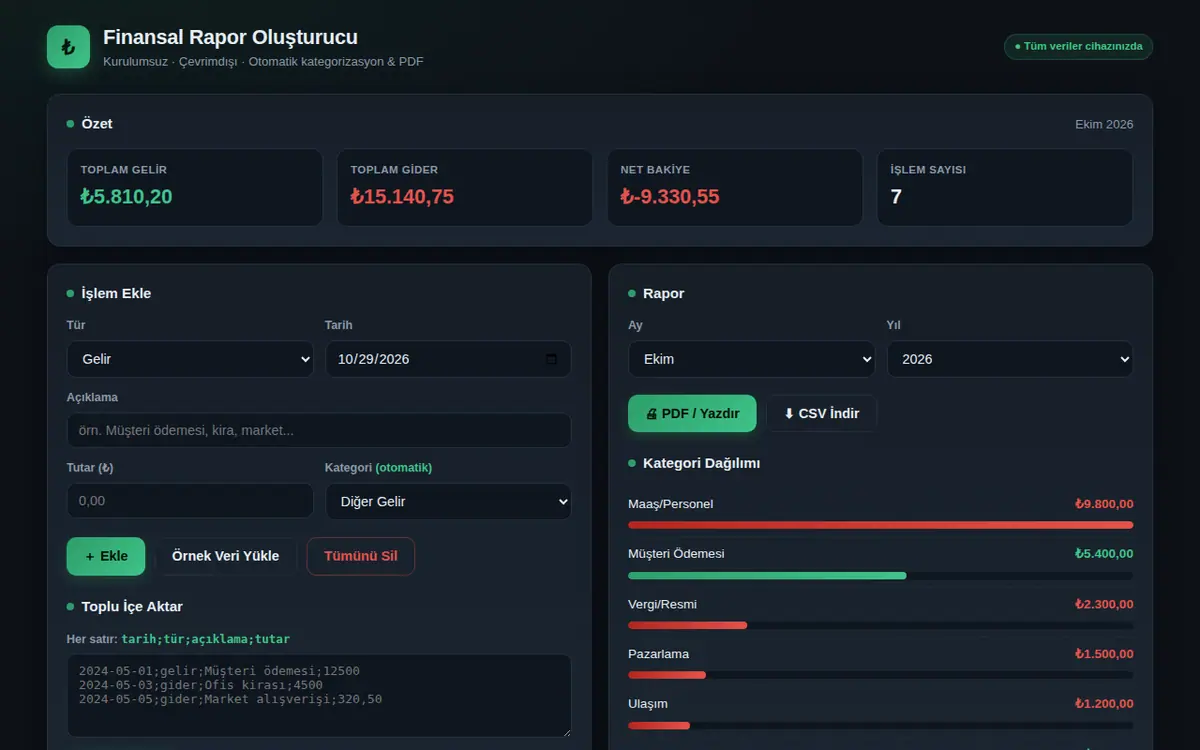This screenshot has width=1200, height=750.
Task: Click the Tarih date field 10/29/2026
Action: click(448, 359)
